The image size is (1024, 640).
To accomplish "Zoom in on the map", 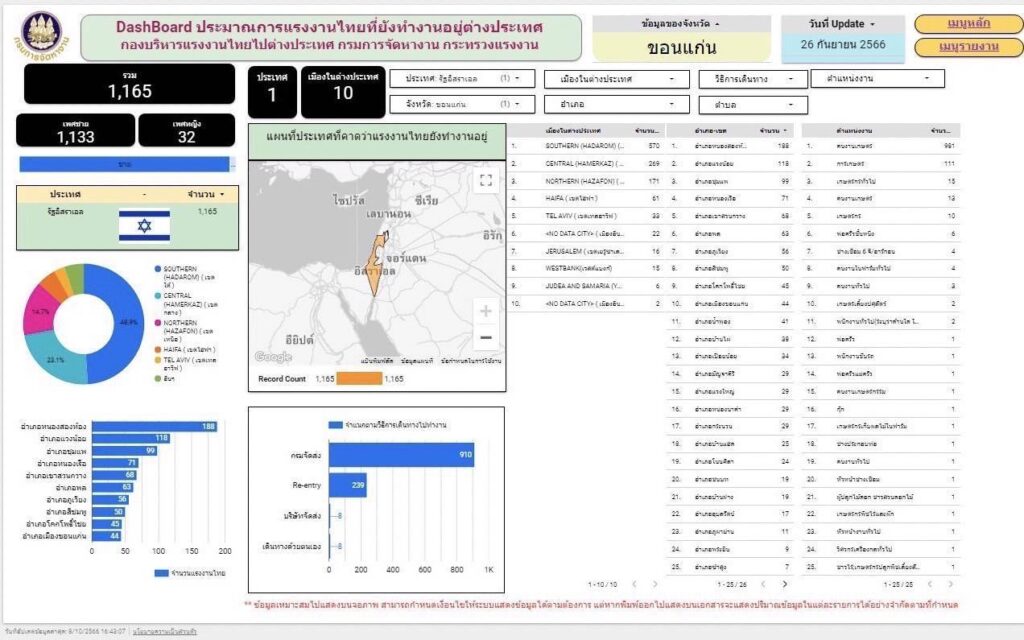I will [486, 311].
